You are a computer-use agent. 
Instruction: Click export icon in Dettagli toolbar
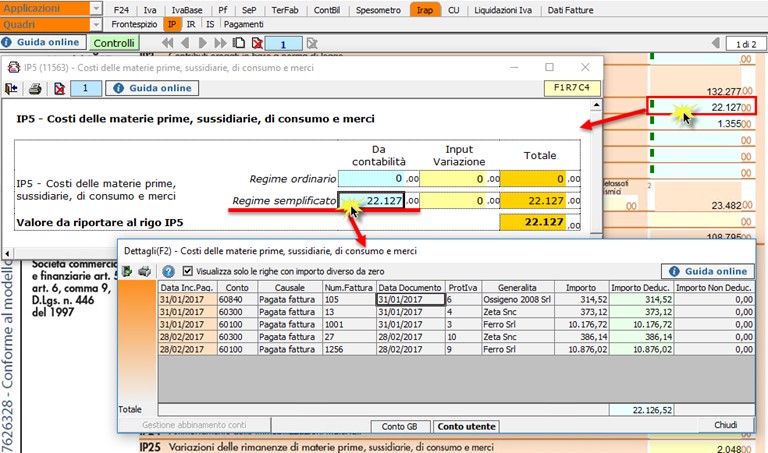tap(127, 271)
